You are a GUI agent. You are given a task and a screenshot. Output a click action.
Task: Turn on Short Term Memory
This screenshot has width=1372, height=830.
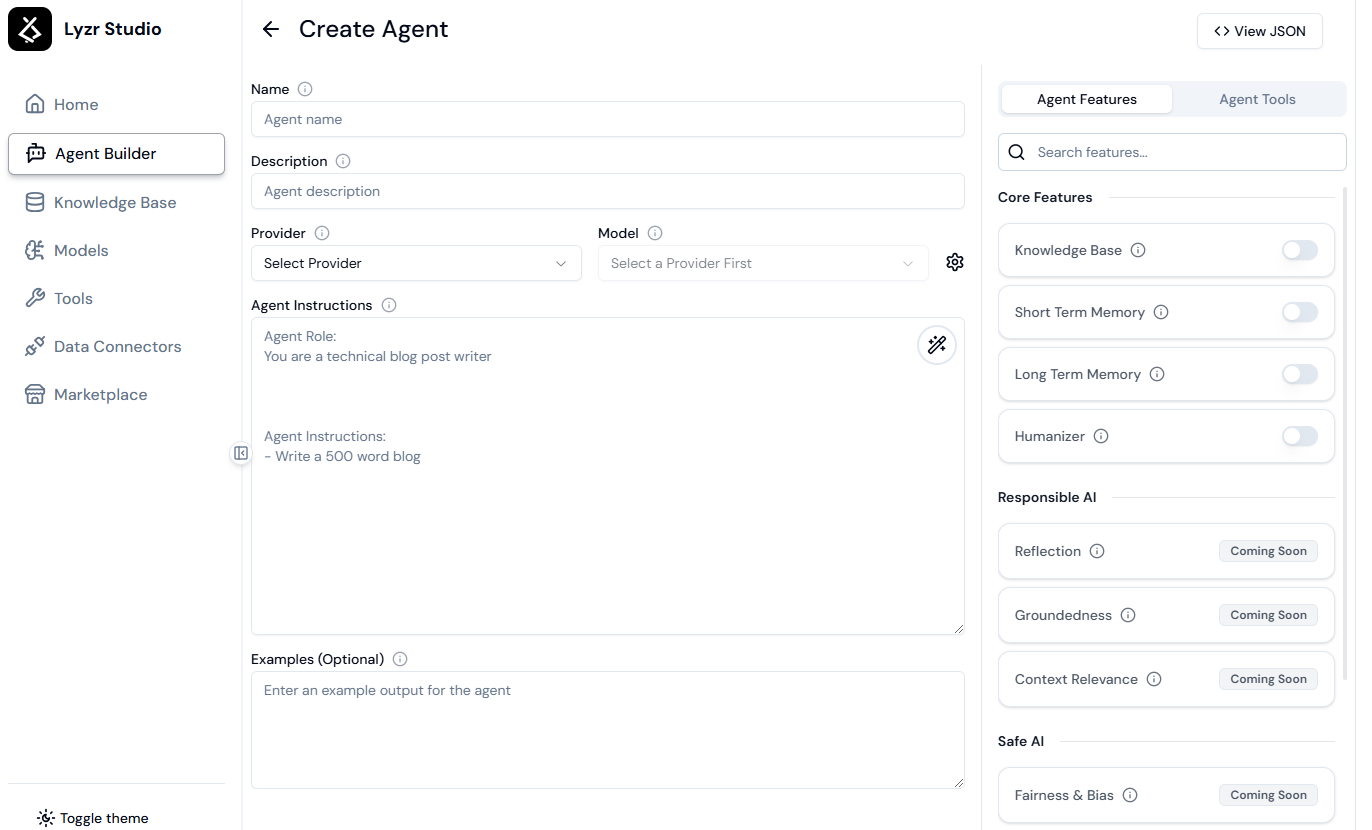pyautogui.click(x=1299, y=312)
